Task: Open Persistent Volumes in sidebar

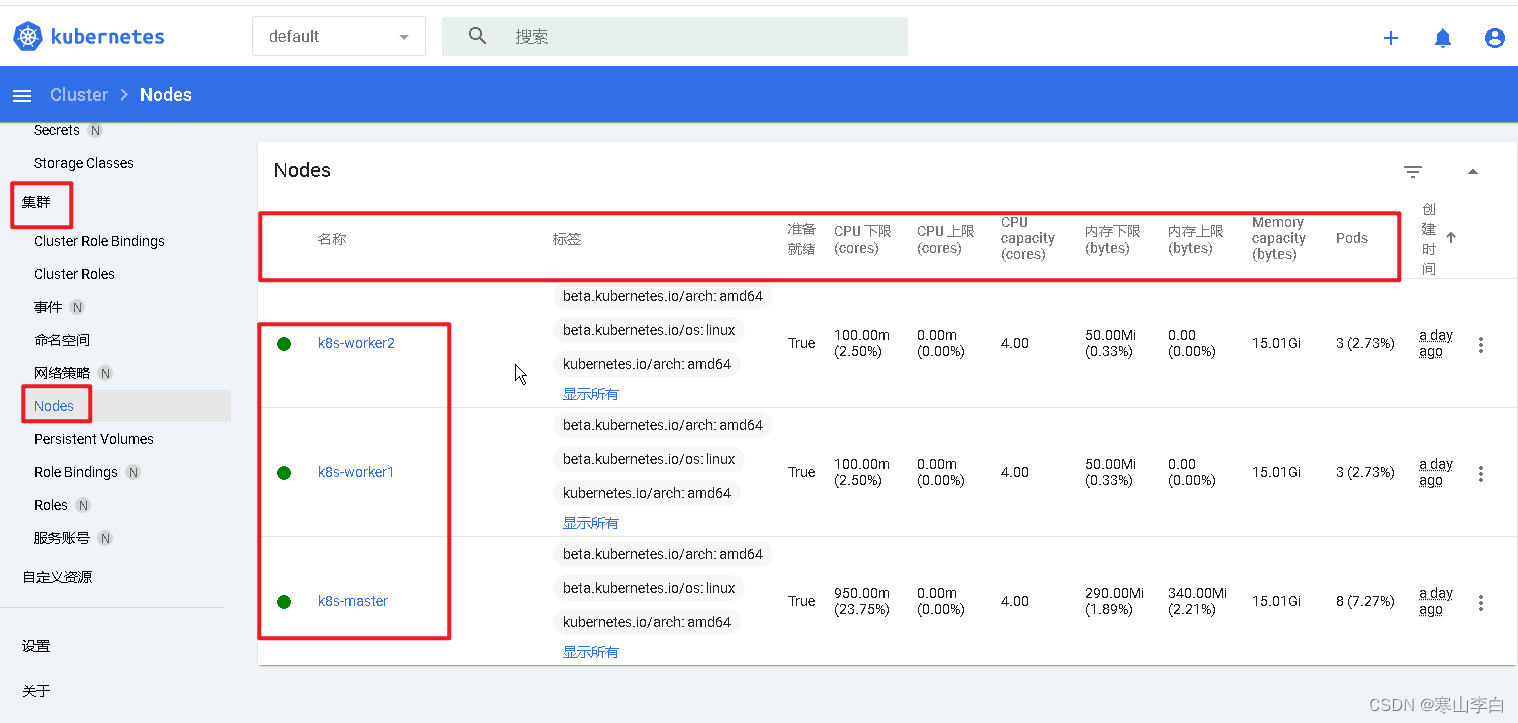Action: [x=94, y=439]
